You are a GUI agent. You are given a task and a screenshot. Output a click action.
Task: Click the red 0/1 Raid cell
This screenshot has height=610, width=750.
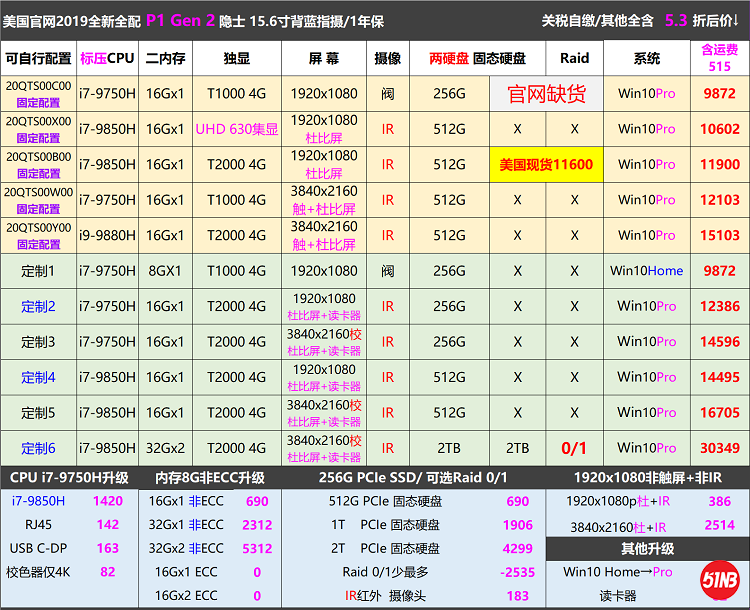[x=574, y=448]
